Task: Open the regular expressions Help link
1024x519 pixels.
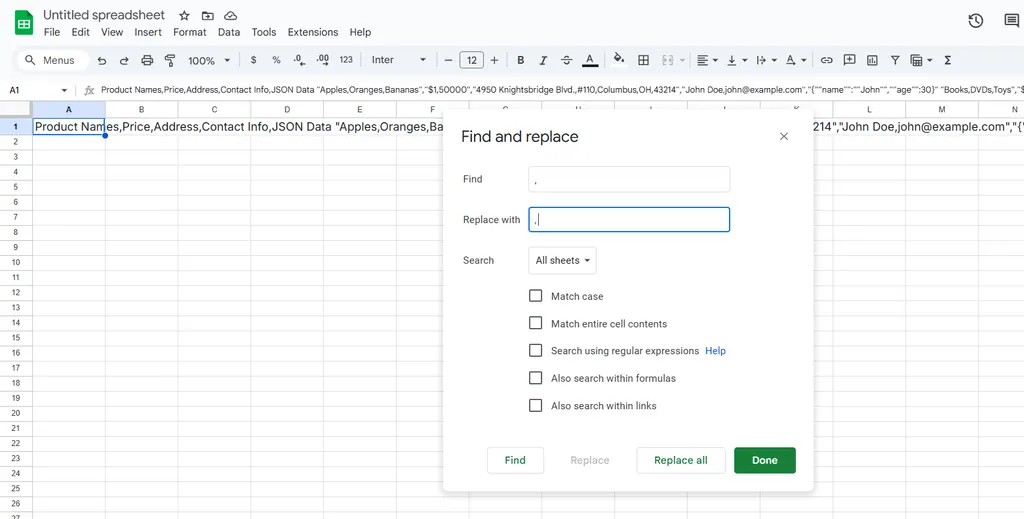Action: (x=715, y=351)
